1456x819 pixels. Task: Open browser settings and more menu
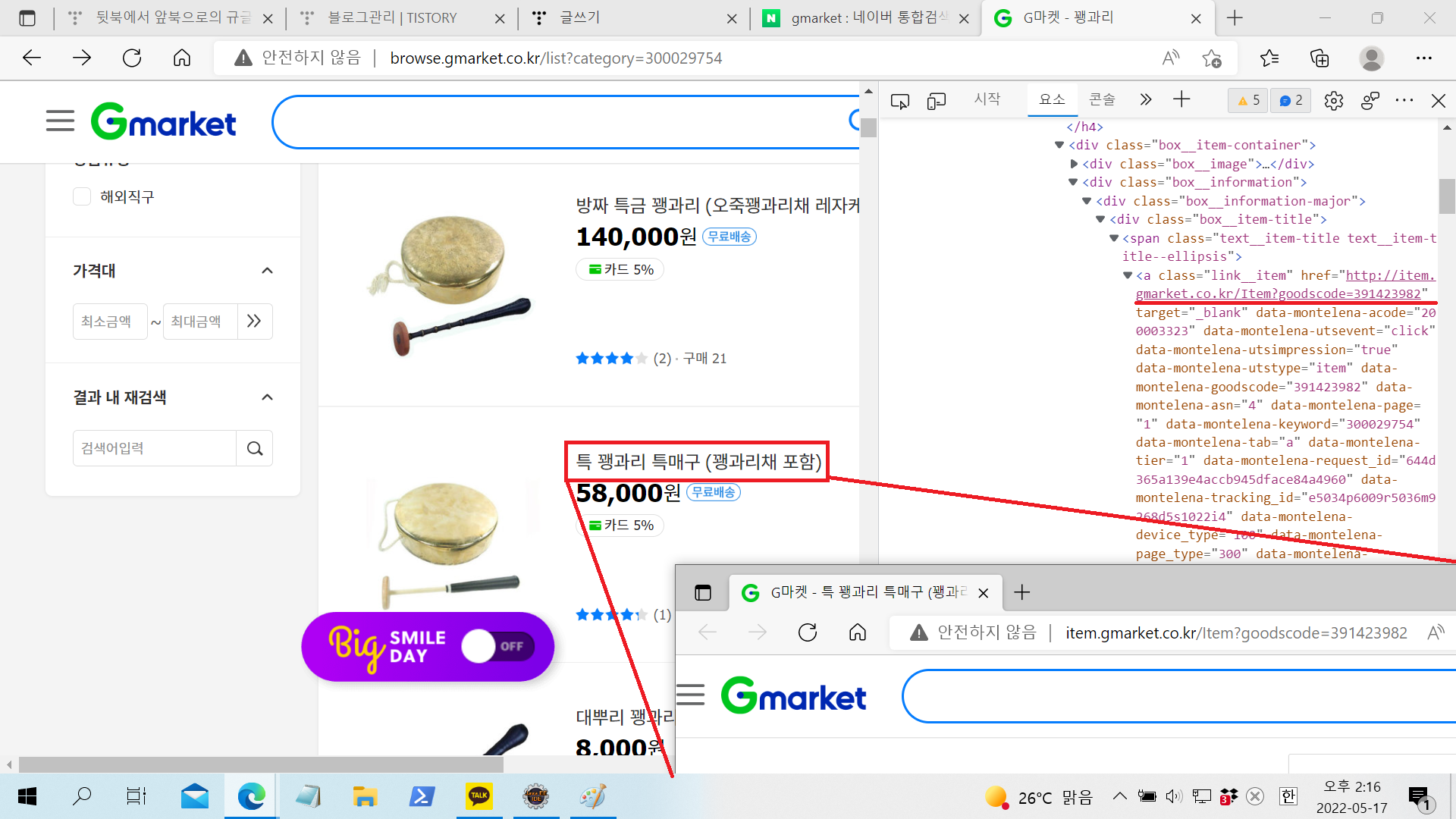click(x=1424, y=58)
